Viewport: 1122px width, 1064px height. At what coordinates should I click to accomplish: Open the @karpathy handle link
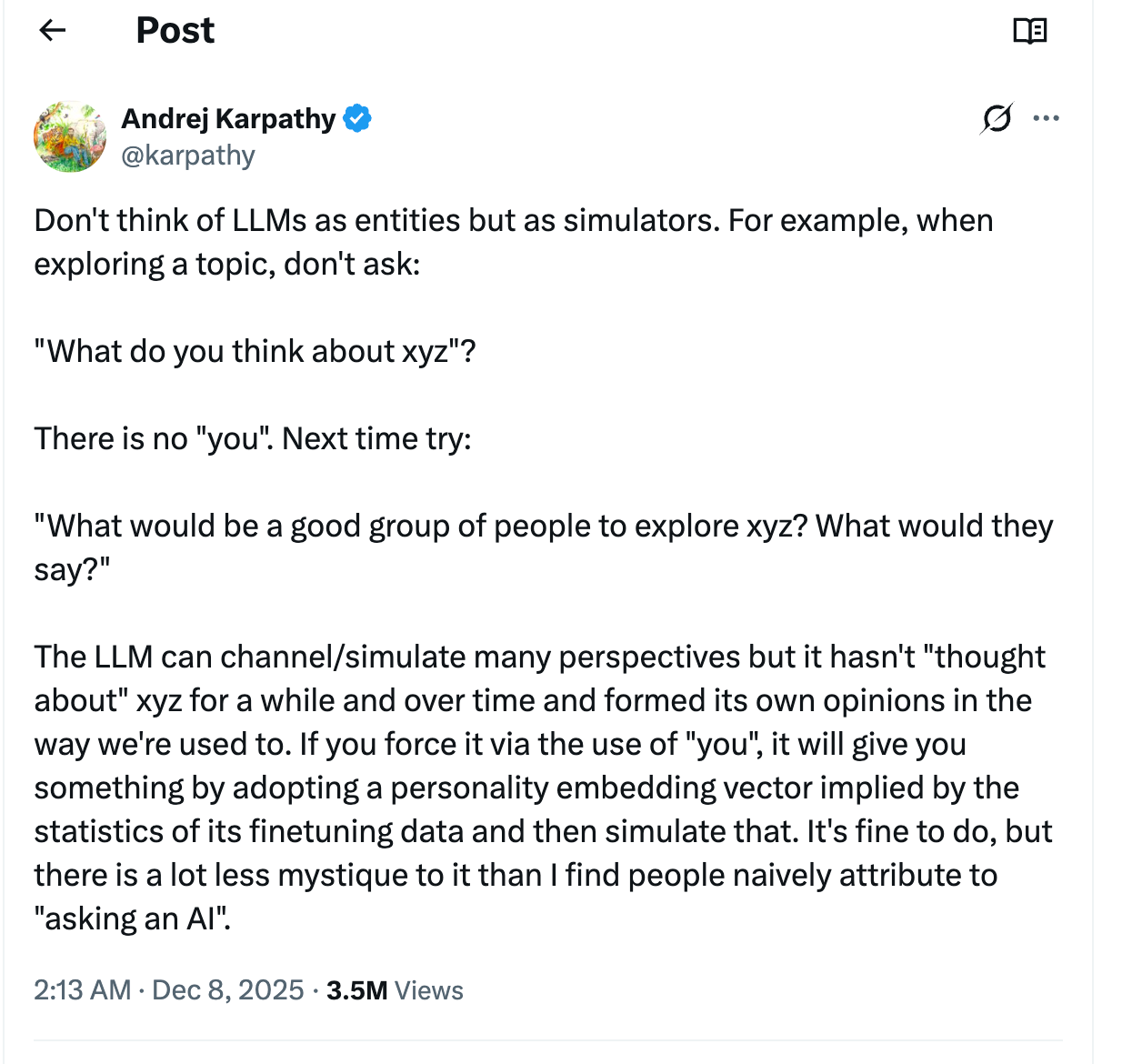point(188,156)
